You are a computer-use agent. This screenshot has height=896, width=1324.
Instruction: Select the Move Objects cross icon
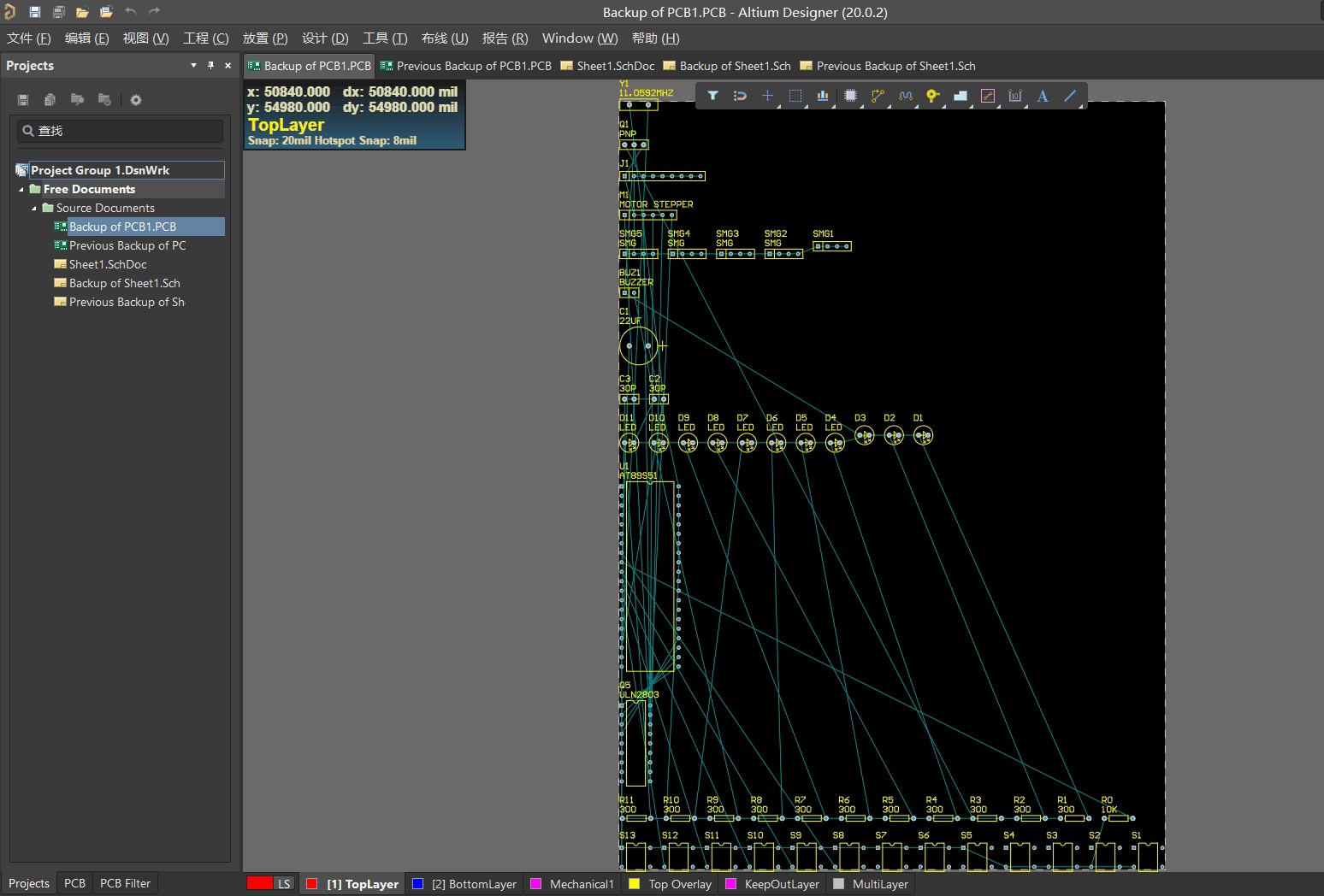(767, 96)
